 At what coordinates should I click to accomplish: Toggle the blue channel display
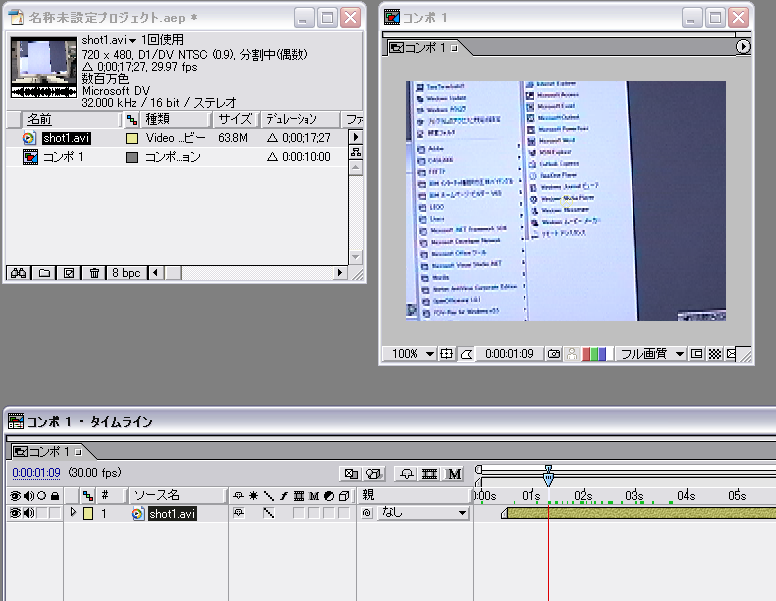602,354
